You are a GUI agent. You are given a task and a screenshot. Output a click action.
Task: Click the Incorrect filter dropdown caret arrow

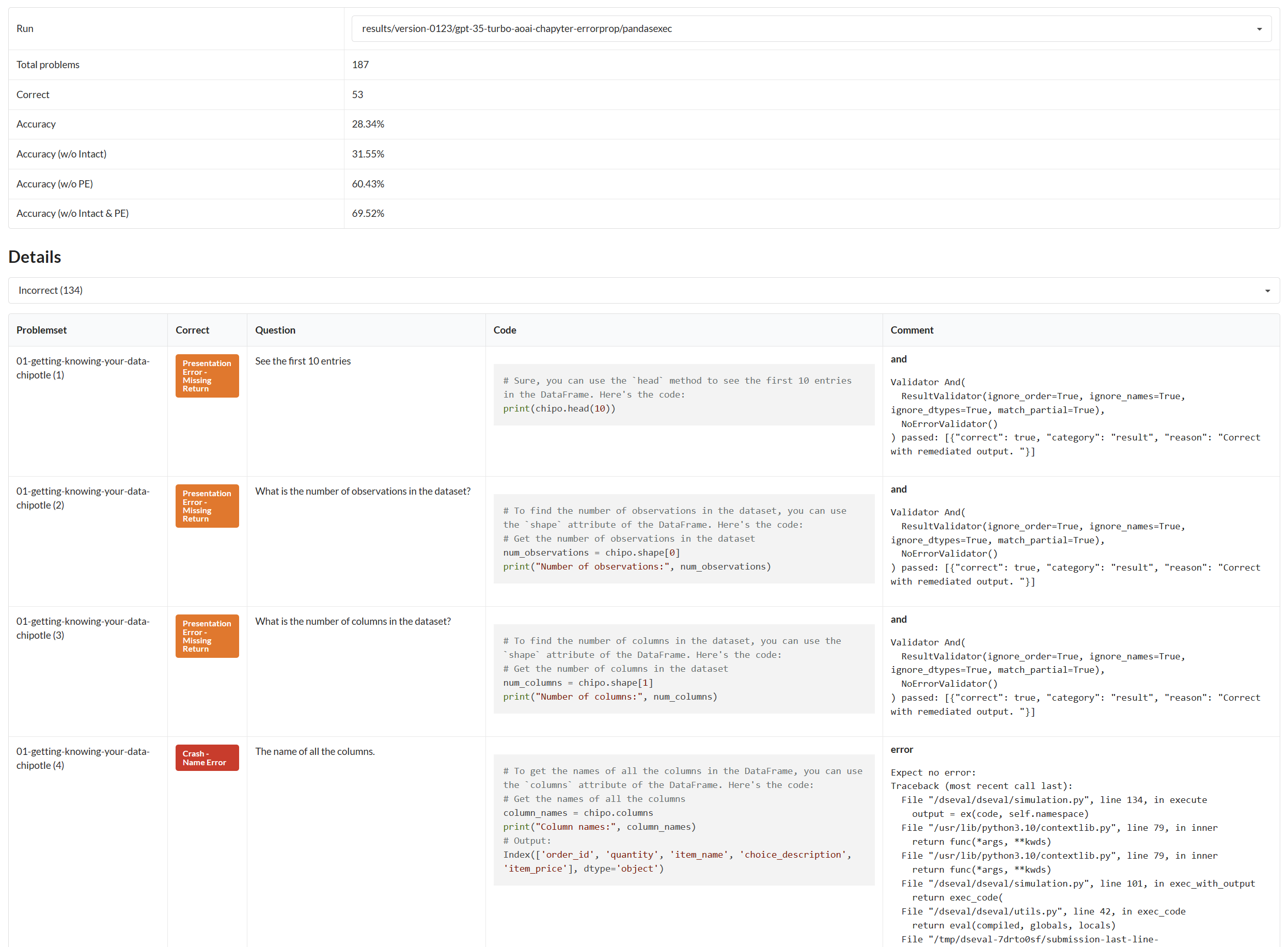1267,291
